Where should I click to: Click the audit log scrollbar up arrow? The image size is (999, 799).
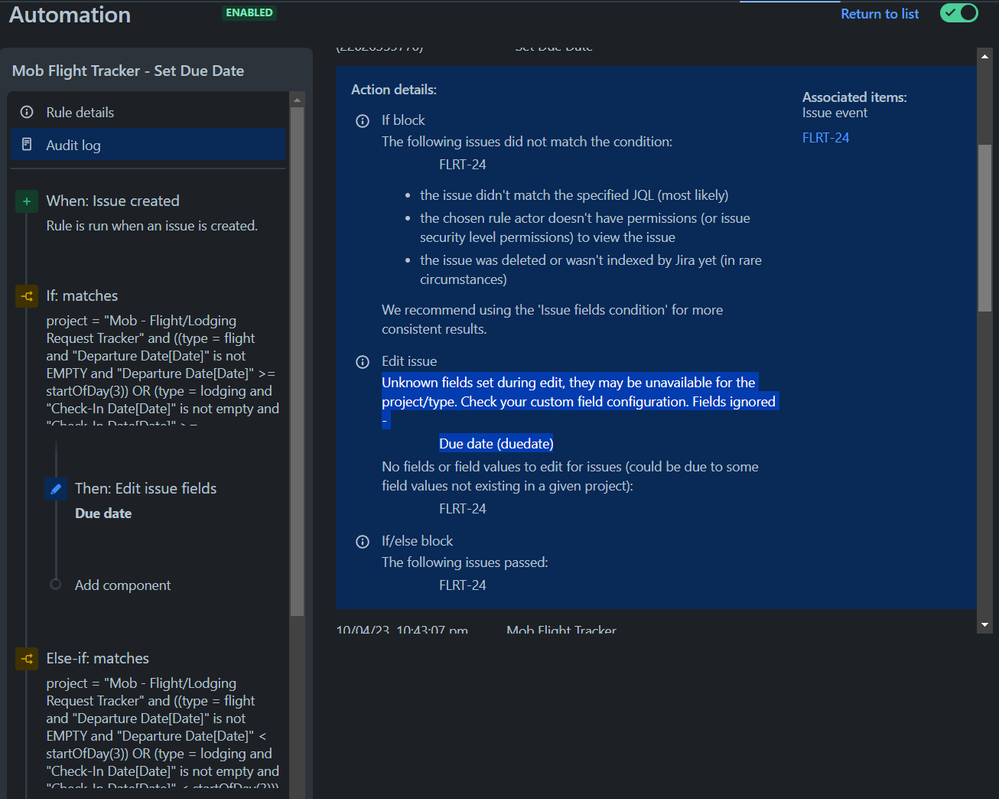point(984,57)
